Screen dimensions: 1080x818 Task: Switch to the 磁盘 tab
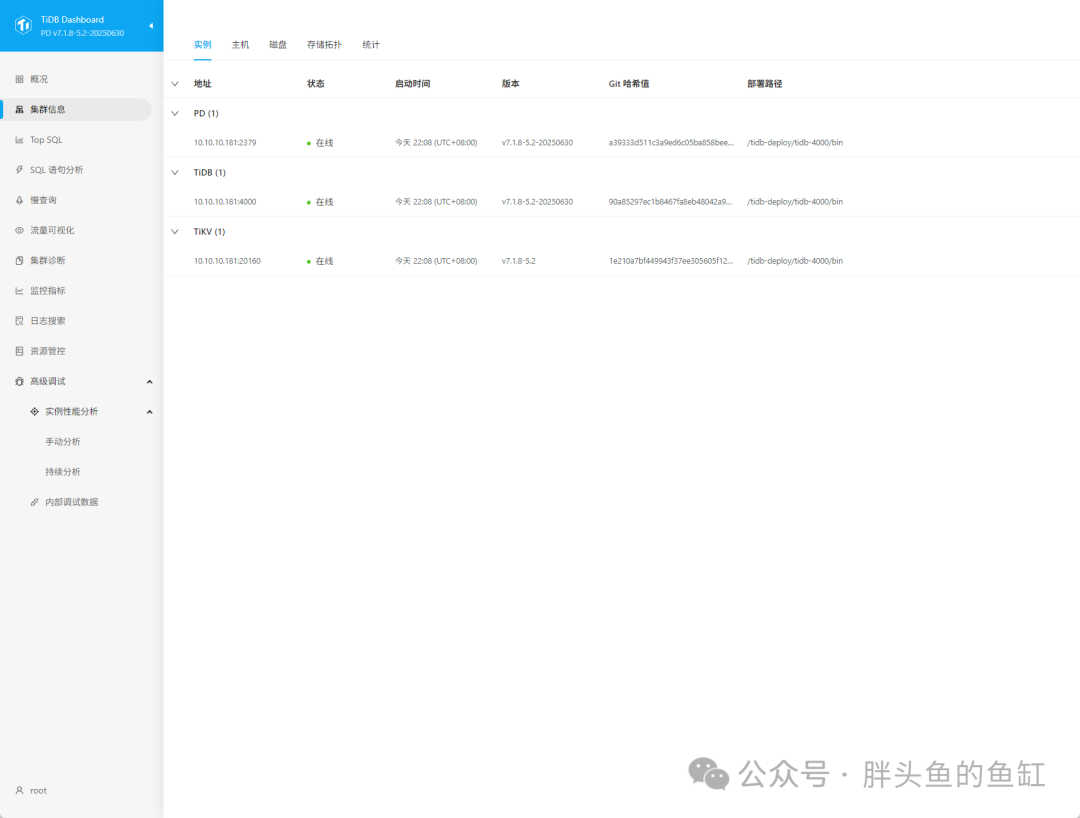[x=278, y=45]
